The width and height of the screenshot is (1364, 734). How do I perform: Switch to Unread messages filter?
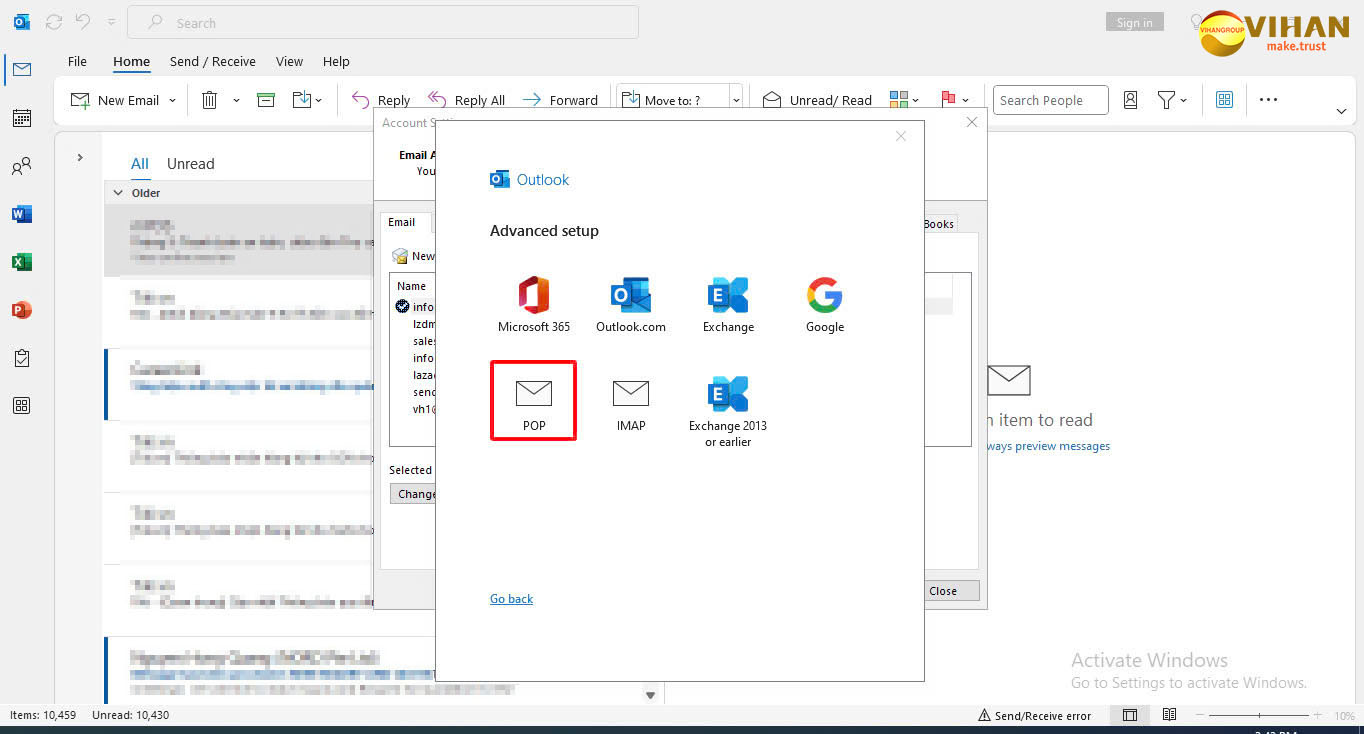pyautogui.click(x=190, y=164)
